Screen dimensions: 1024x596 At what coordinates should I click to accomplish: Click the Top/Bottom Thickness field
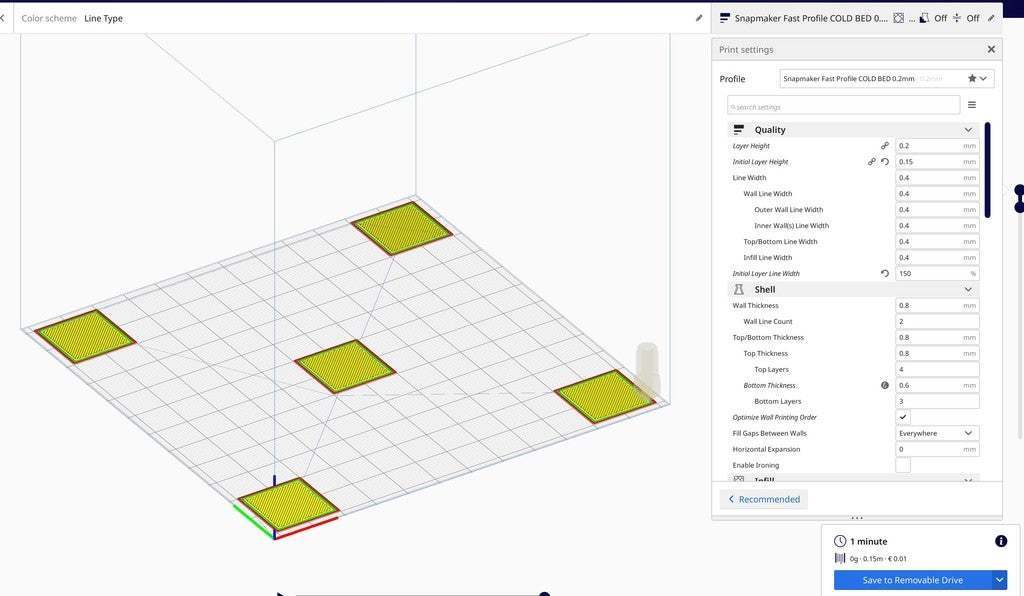click(x=937, y=337)
